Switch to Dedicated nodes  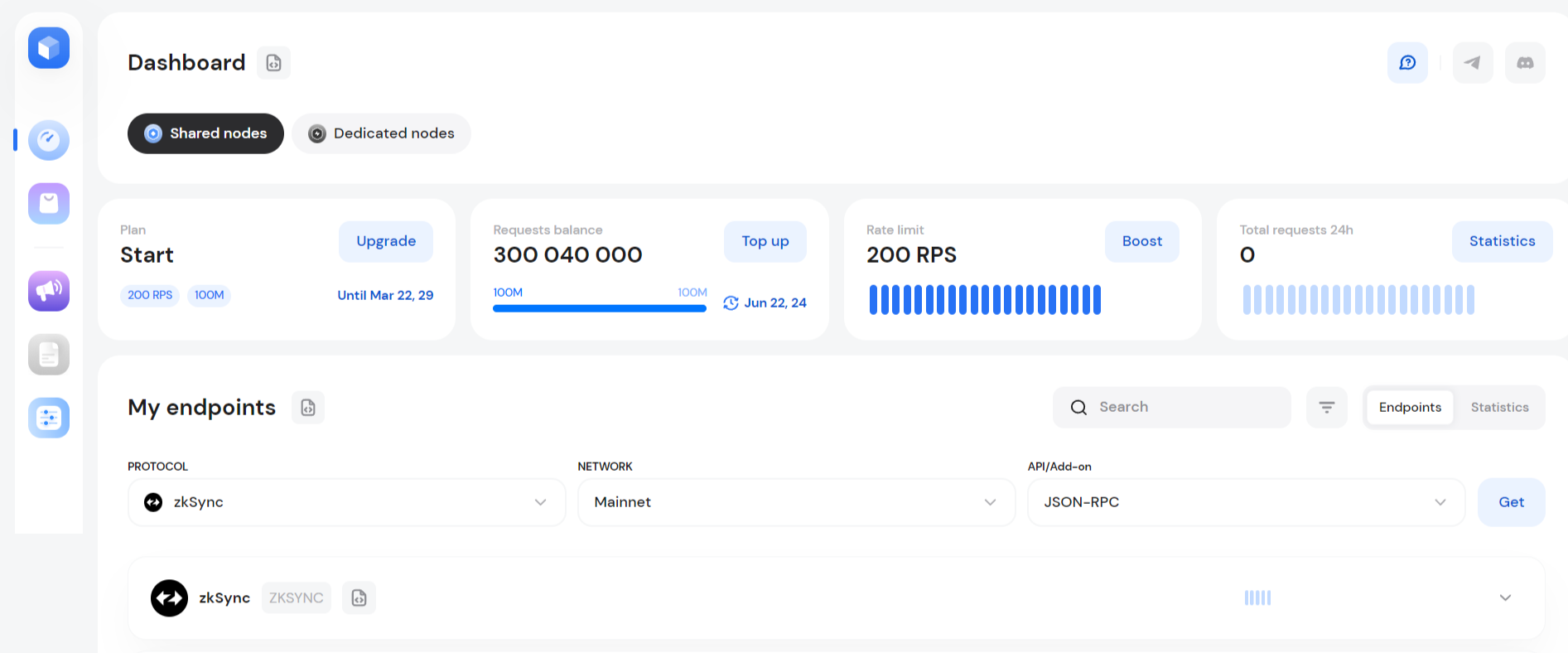381,133
